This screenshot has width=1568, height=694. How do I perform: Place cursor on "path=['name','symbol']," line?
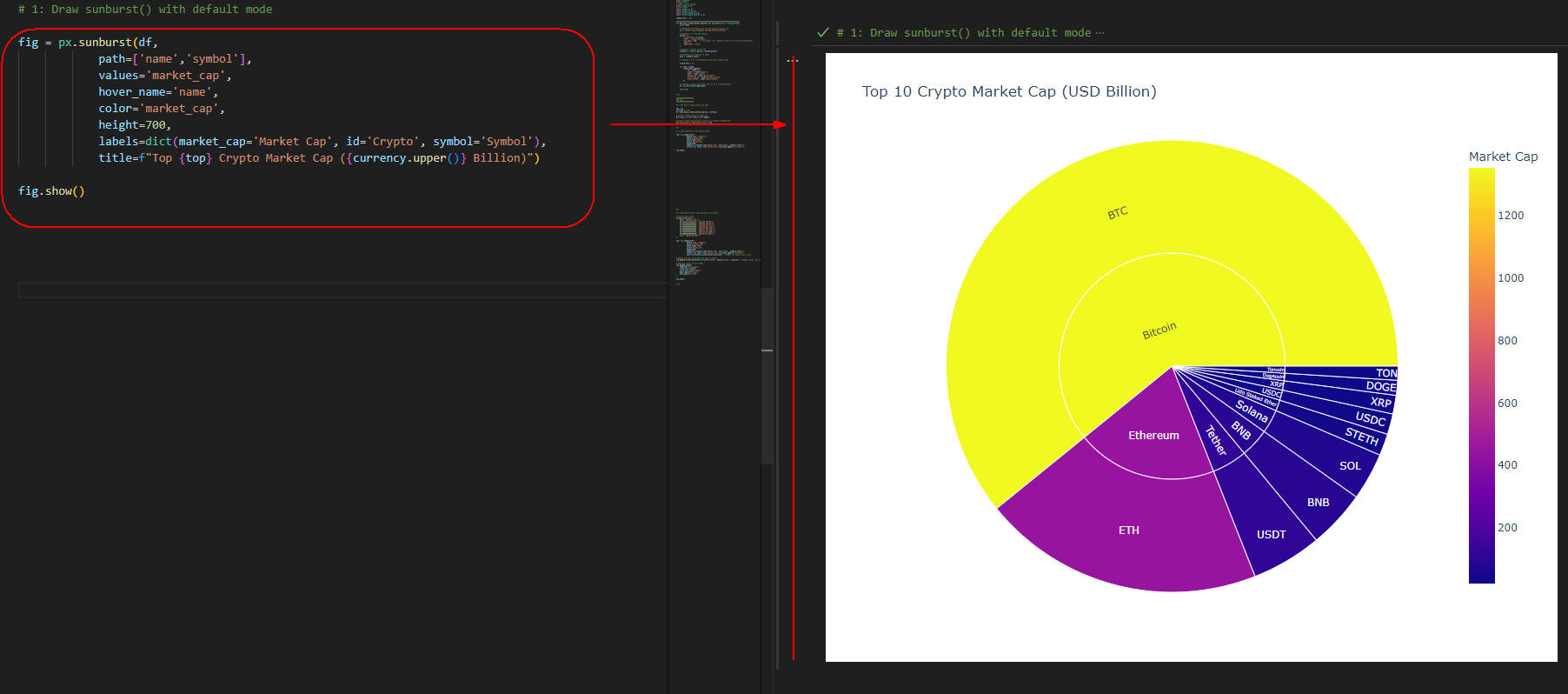pos(175,59)
